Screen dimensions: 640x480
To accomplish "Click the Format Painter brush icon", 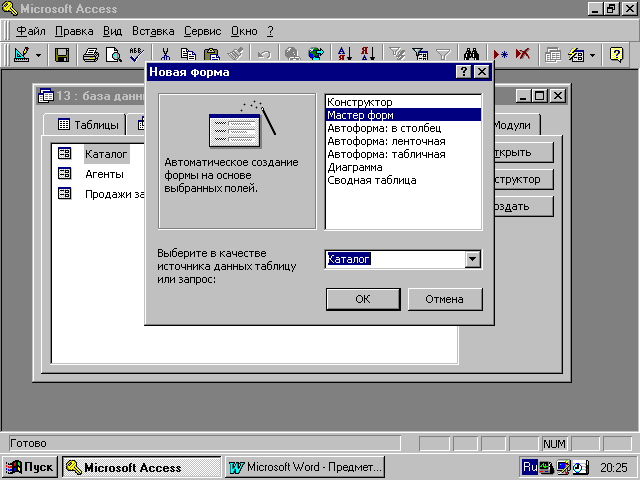I will [235, 54].
